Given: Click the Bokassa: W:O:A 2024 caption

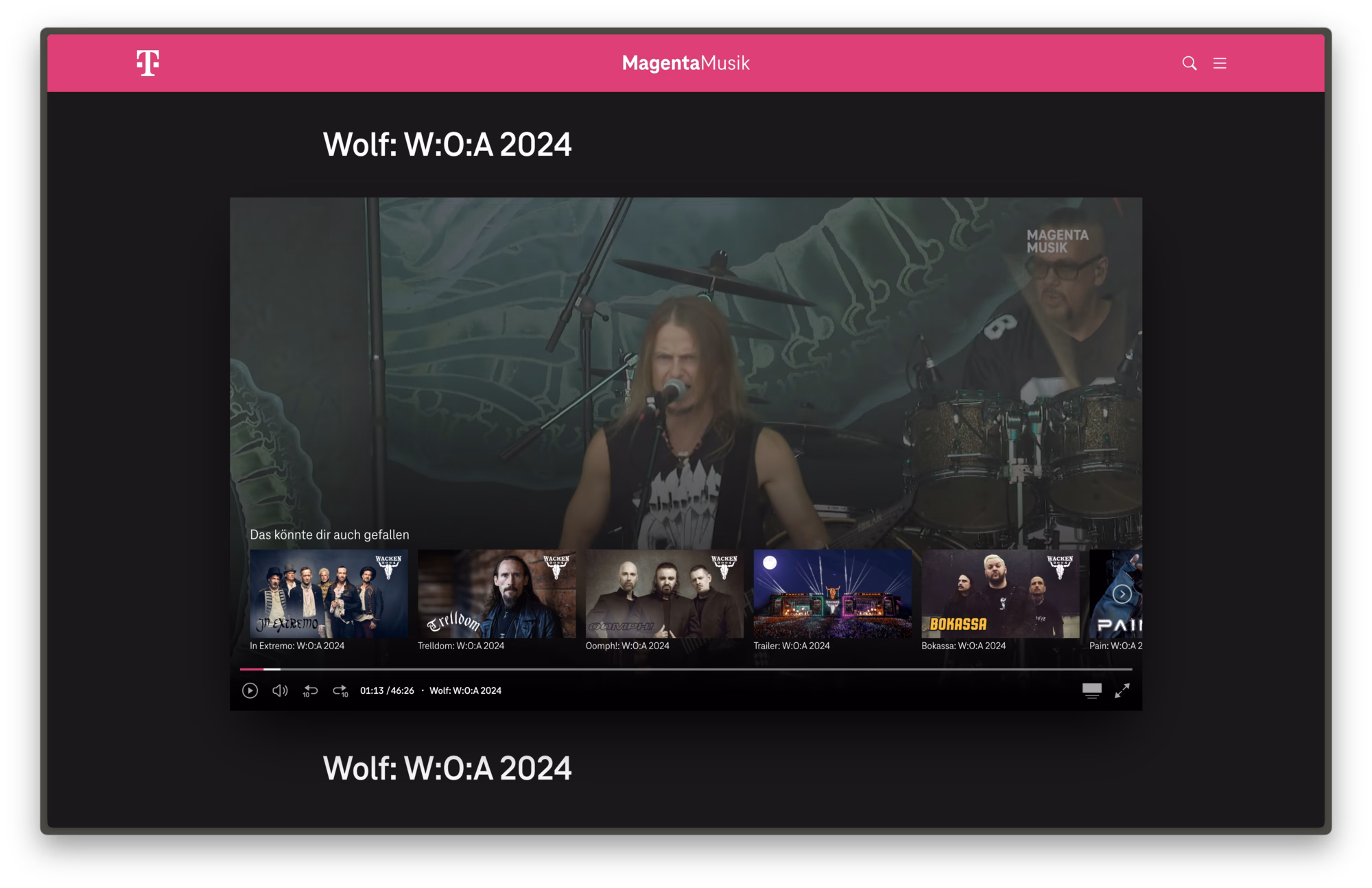Looking at the screenshot, I should (964, 646).
